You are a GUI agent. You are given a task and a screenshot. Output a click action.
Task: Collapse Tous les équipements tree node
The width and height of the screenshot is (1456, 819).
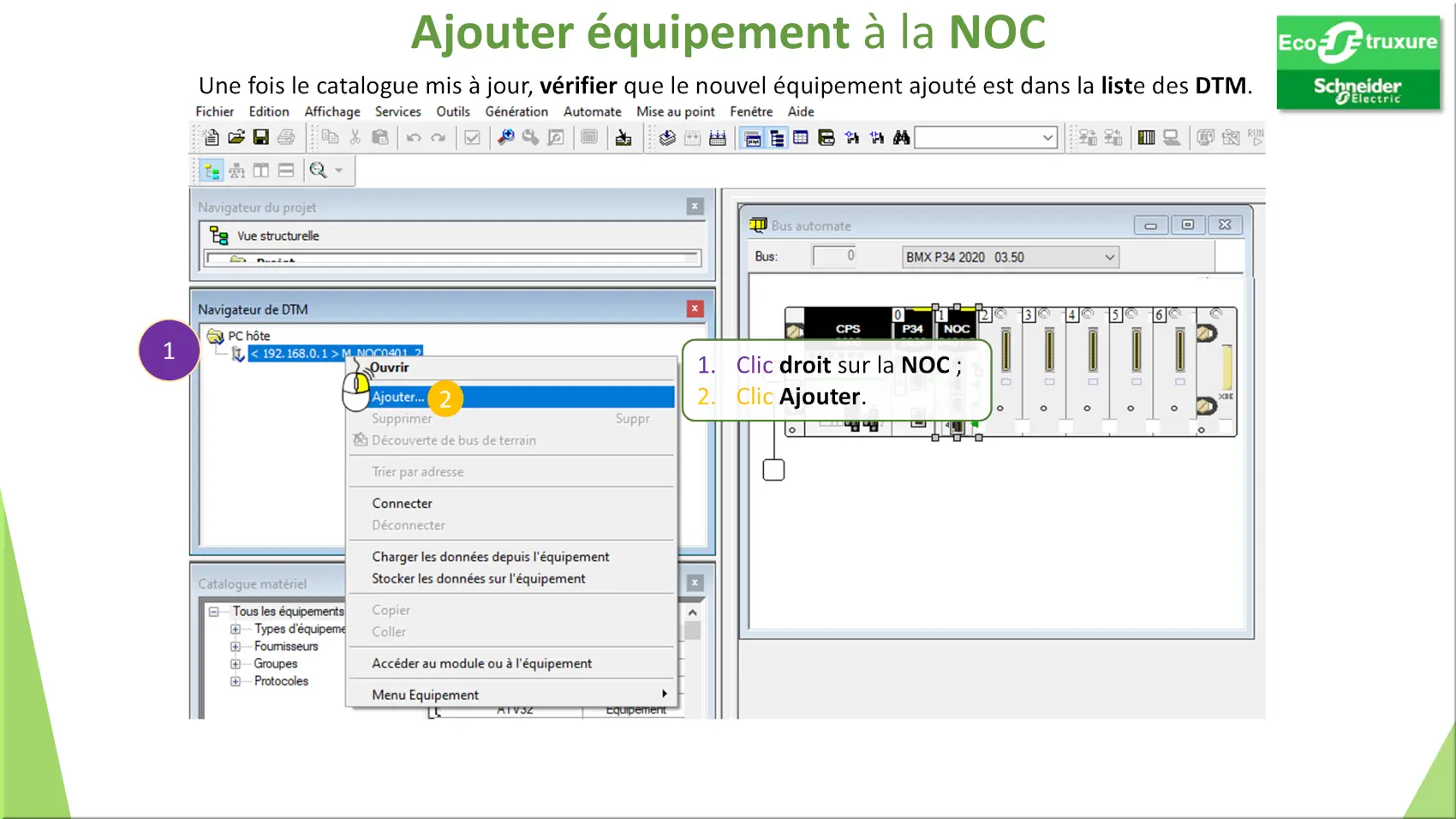[x=214, y=612]
